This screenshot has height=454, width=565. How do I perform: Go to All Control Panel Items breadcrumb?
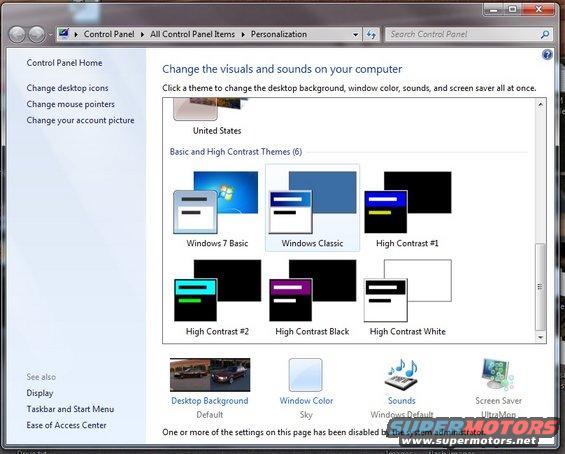(x=192, y=34)
